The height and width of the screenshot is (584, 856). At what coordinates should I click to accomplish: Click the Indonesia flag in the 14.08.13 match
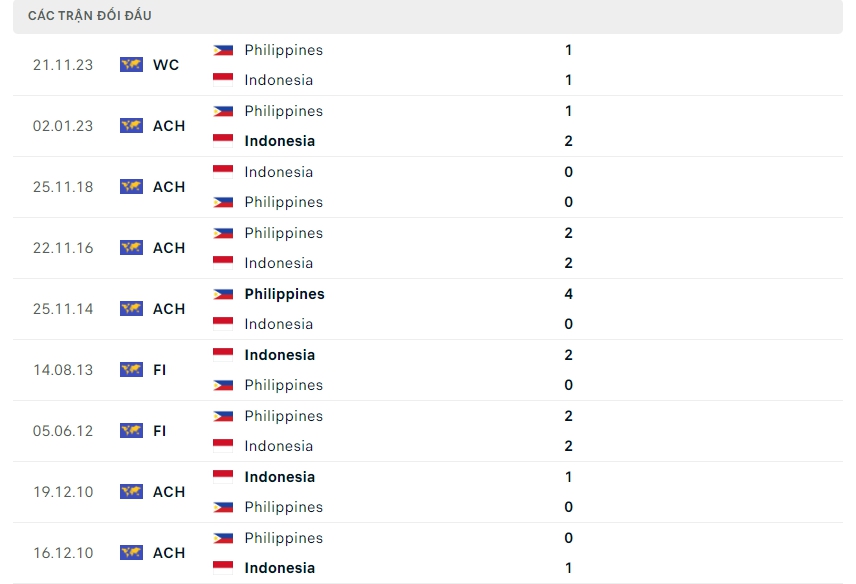point(223,355)
